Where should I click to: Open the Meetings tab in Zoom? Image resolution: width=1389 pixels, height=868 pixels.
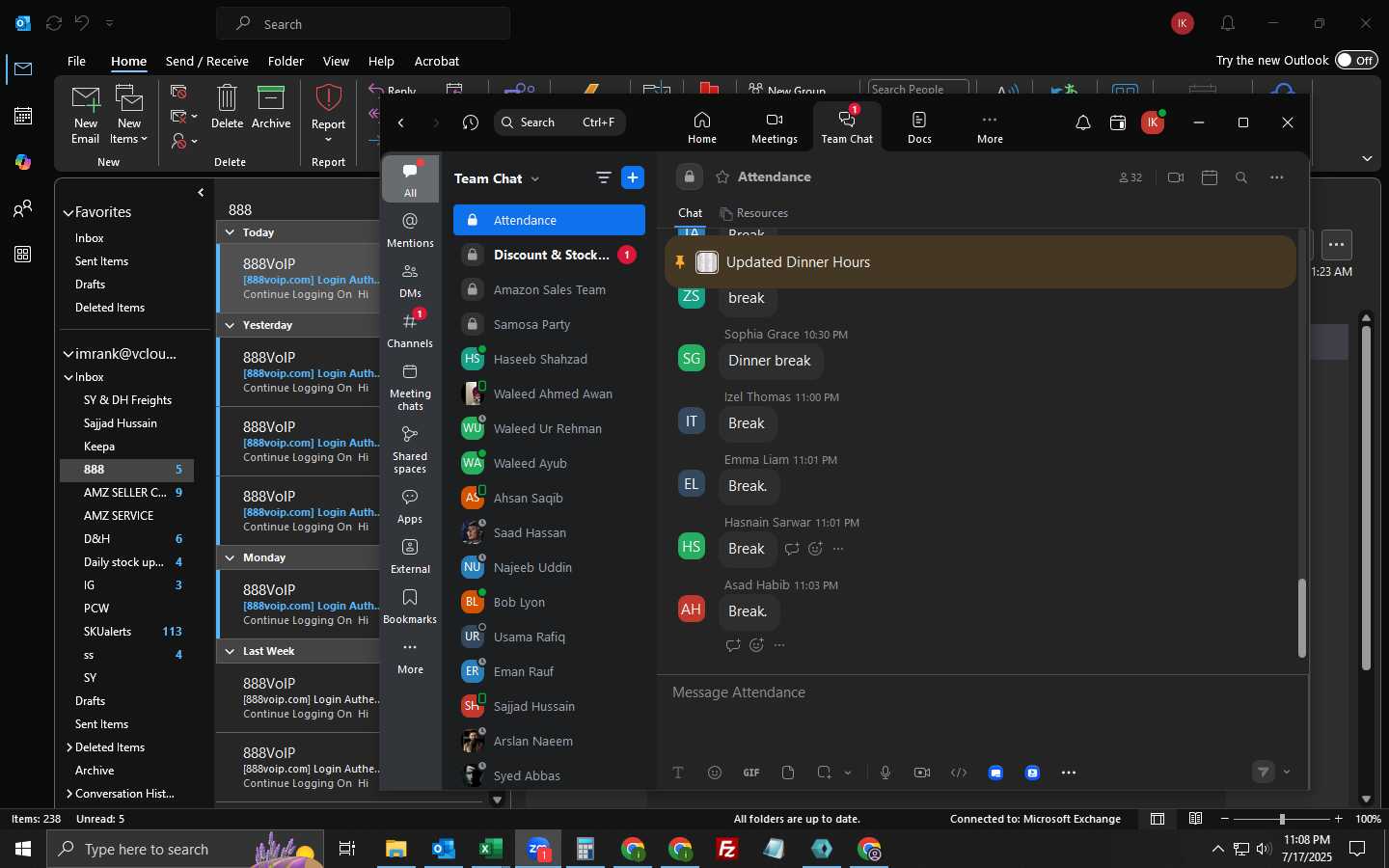click(x=774, y=126)
